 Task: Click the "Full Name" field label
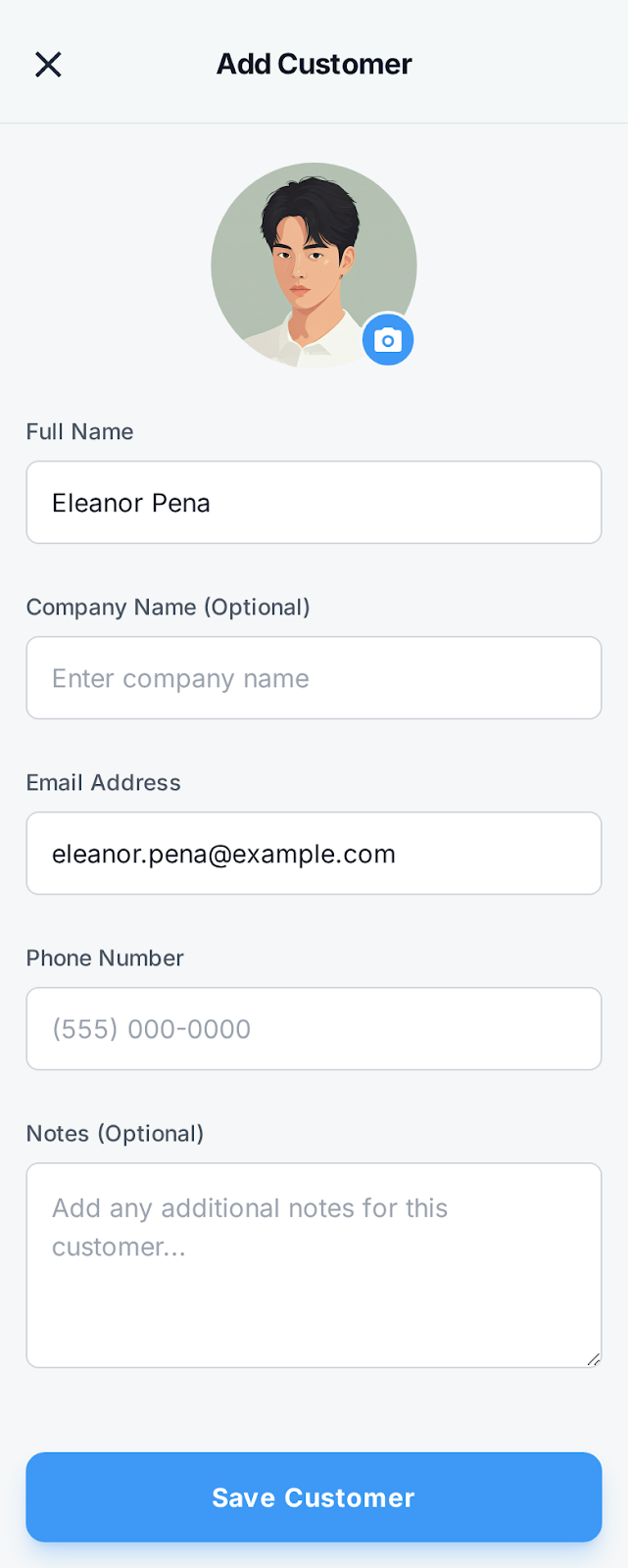(x=79, y=432)
